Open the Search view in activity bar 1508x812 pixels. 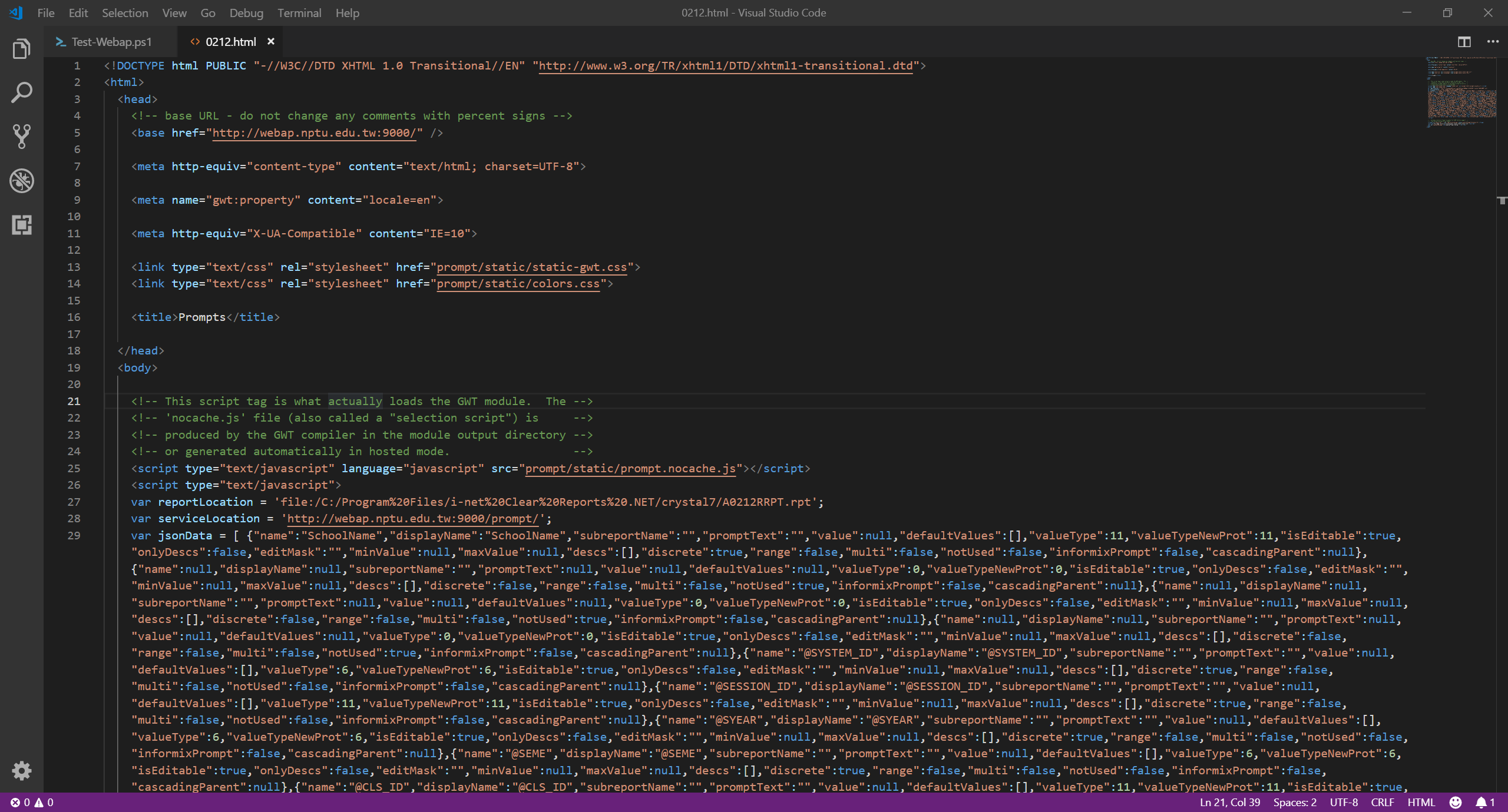coord(22,92)
